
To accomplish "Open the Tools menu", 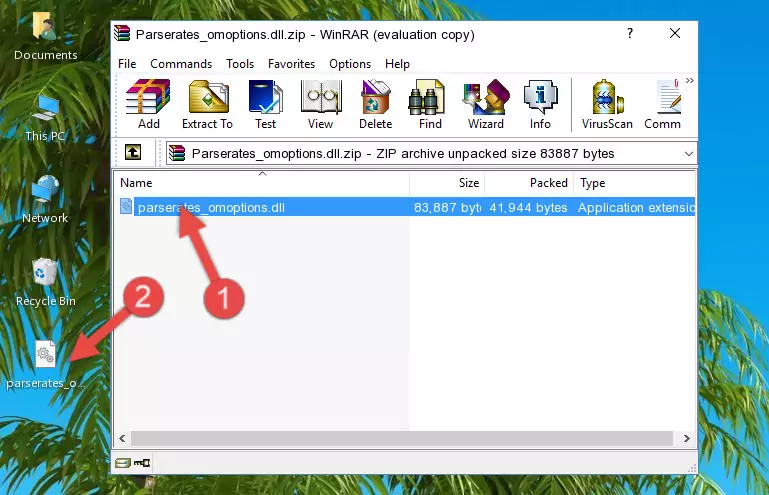I will pyautogui.click(x=240, y=64).
